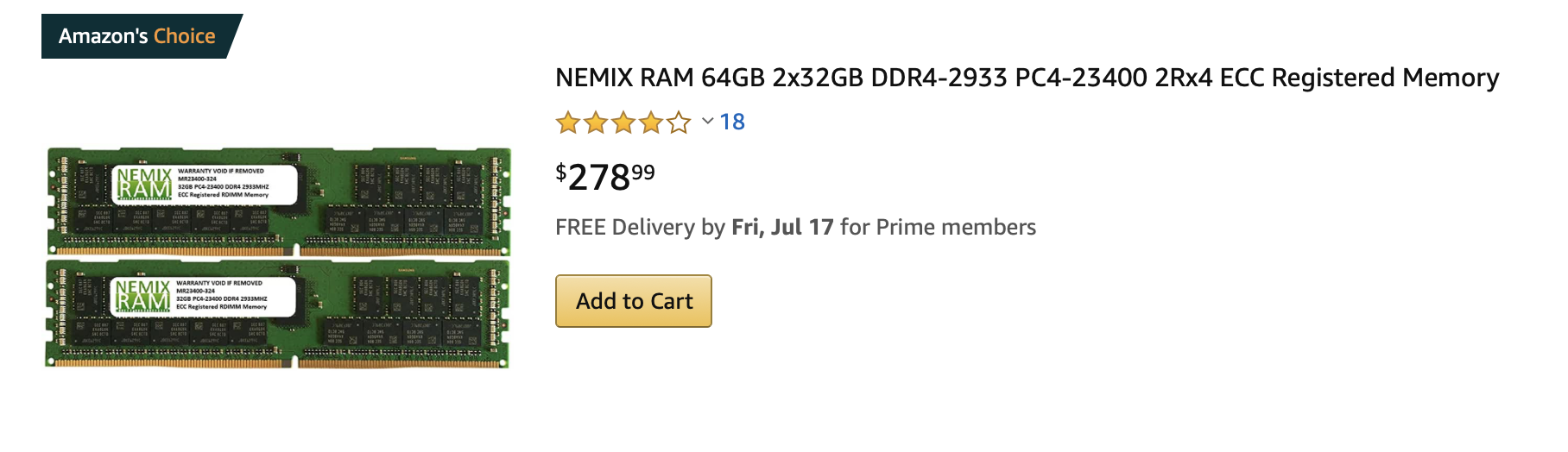Click the bottom RAM module image
This screenshot has height=452, width=1568.
pos(277,314)
